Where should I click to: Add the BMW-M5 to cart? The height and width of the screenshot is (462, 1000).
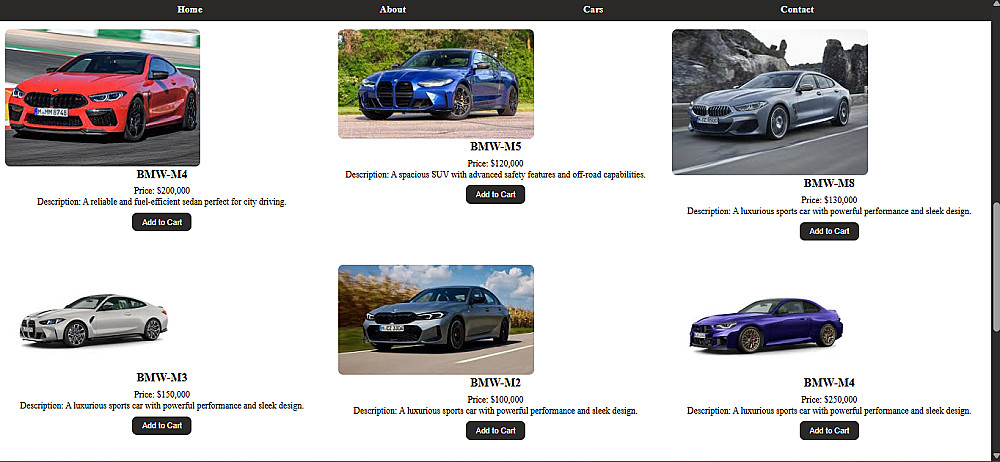(496, 195)
